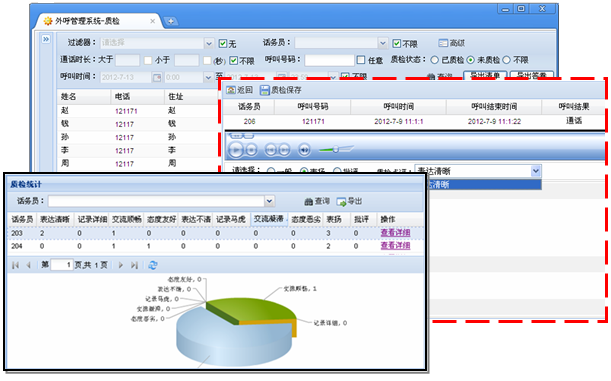Select the 已质检 radio button
This screenshot has height=381, width=611.
tap(435, 60)
